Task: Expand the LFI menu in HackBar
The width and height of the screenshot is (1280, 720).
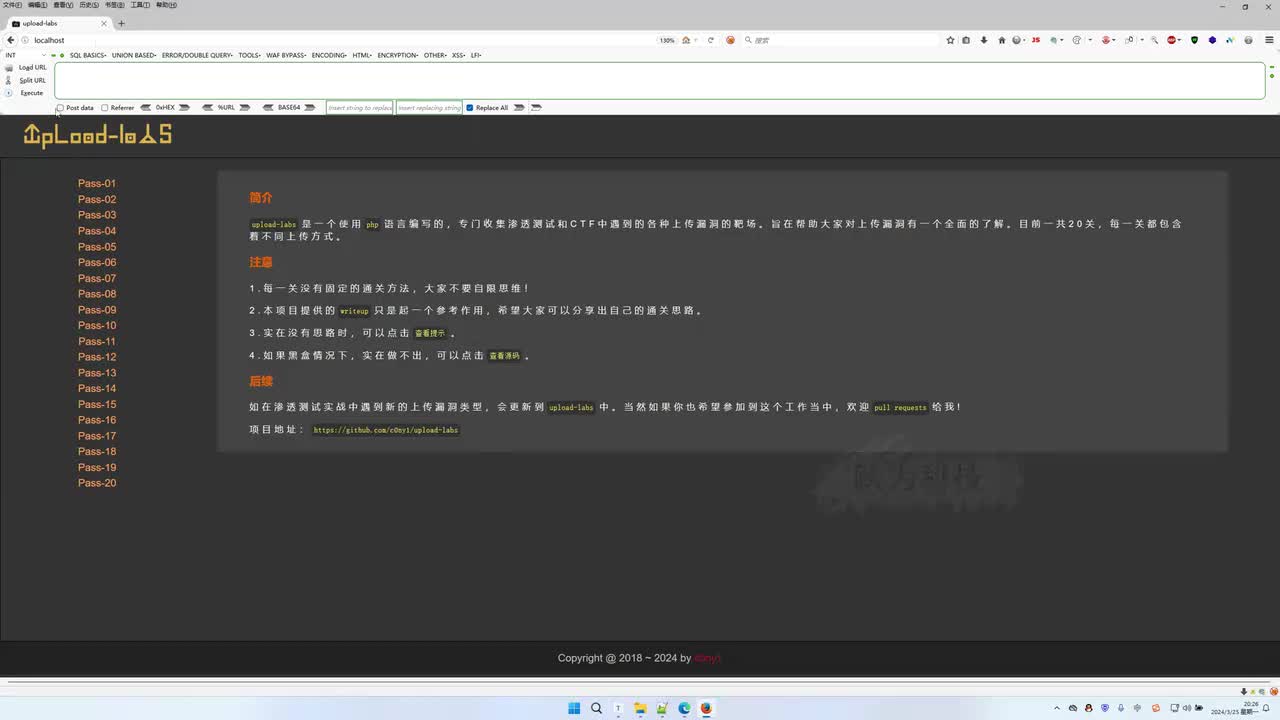Action: click(x=476, y=55)
